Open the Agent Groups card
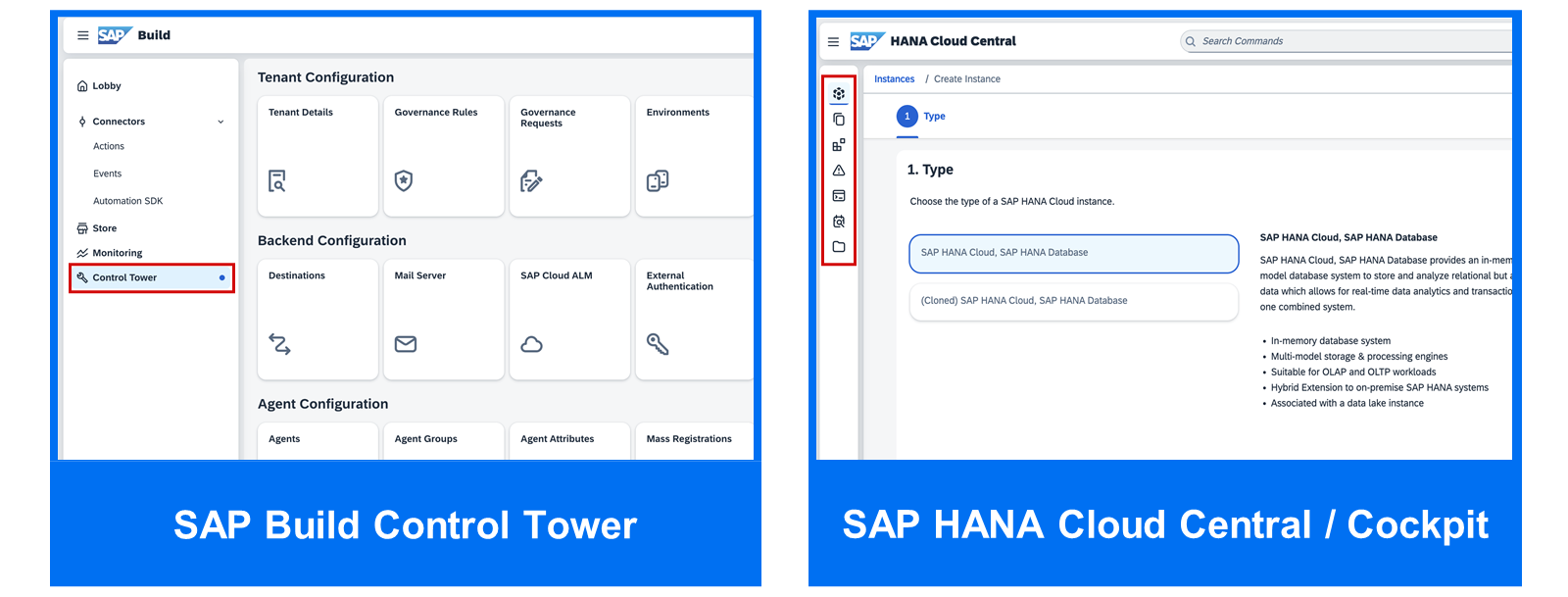 (444, 441)
